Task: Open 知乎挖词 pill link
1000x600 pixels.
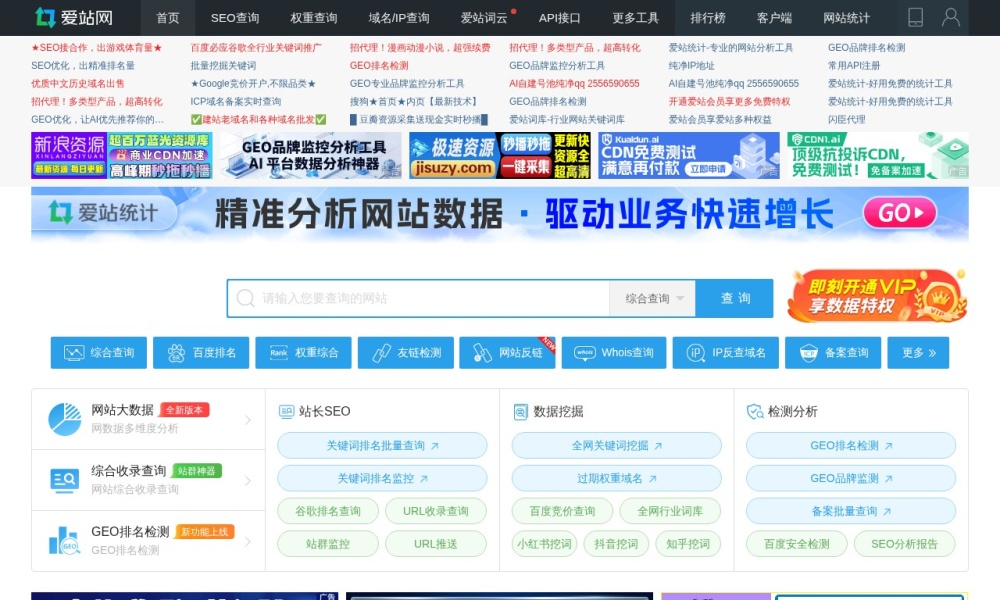Action: [x=688, y=544]
